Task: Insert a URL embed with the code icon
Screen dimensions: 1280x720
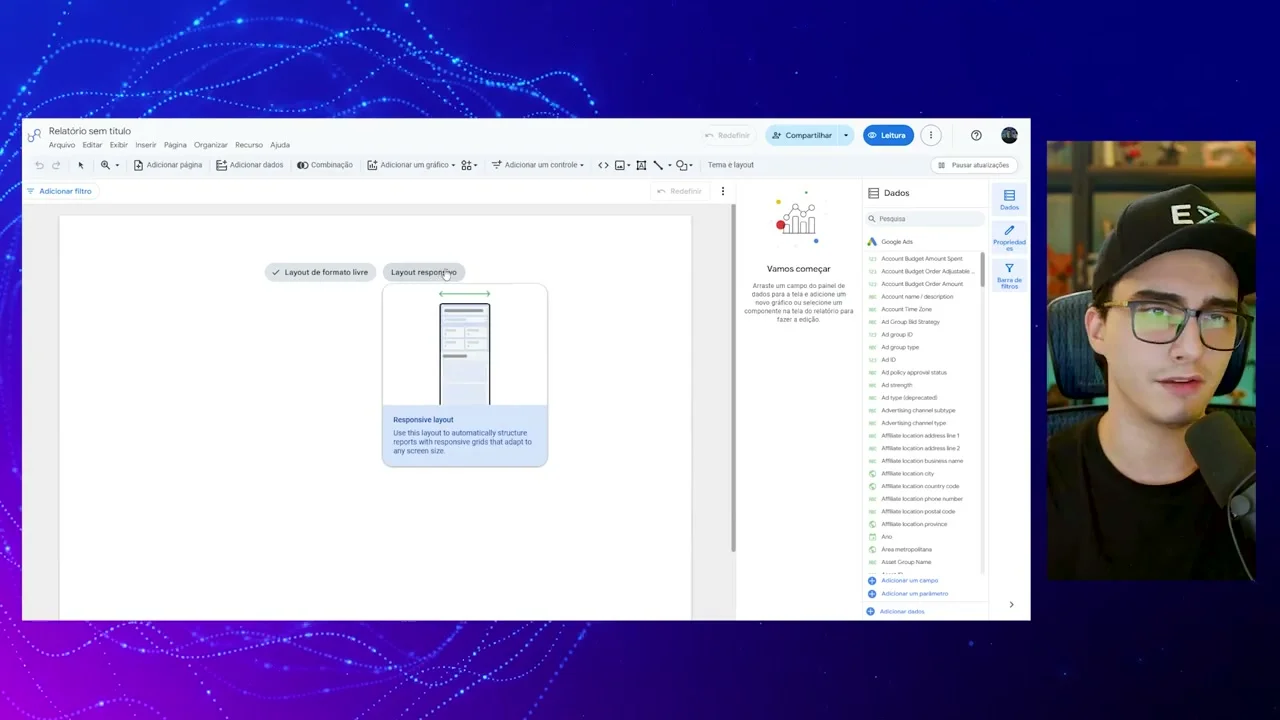Action: [x=603, y=165]
